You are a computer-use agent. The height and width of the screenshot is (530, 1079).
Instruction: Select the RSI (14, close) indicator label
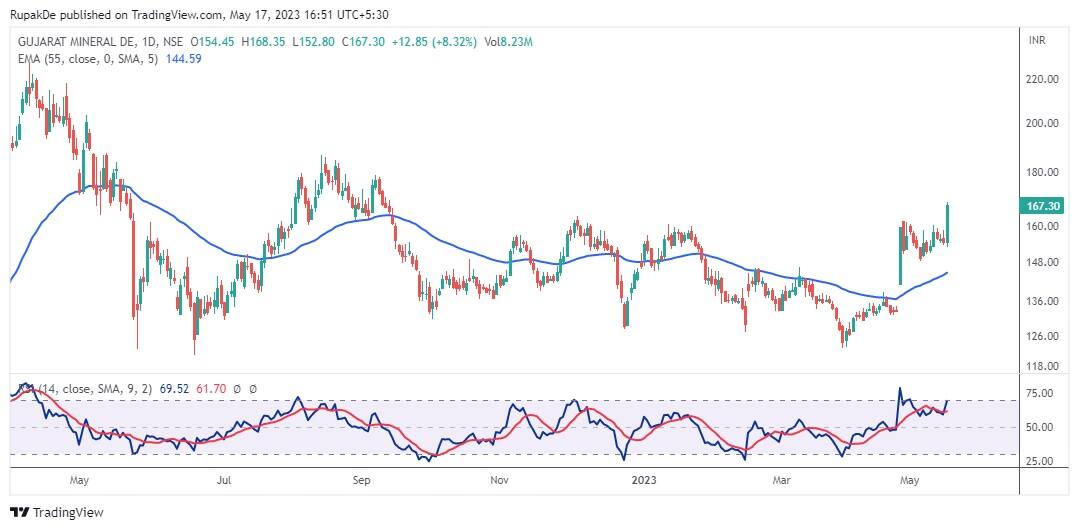pyautogui.click(x=70, y=388)
